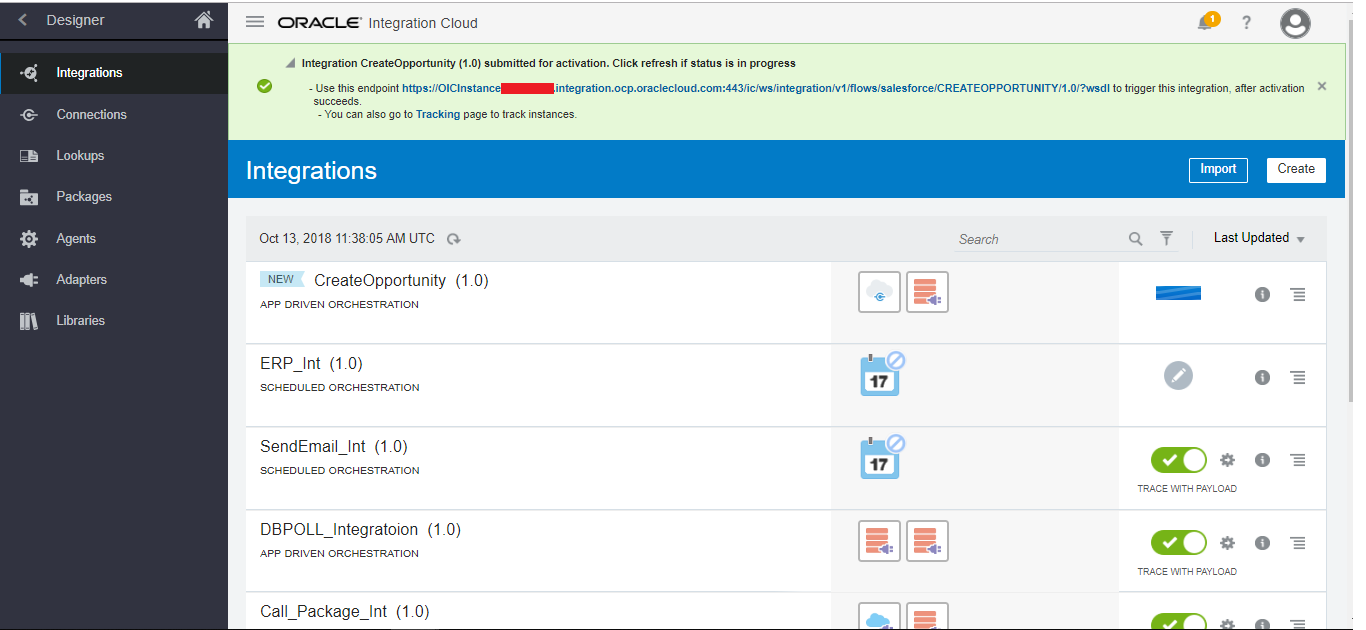Click SendEmail_Int TRACE WITH PAYLOAD label
Image resolution: width=1366 pixels, height=630 pixels.
(1187, 489)
